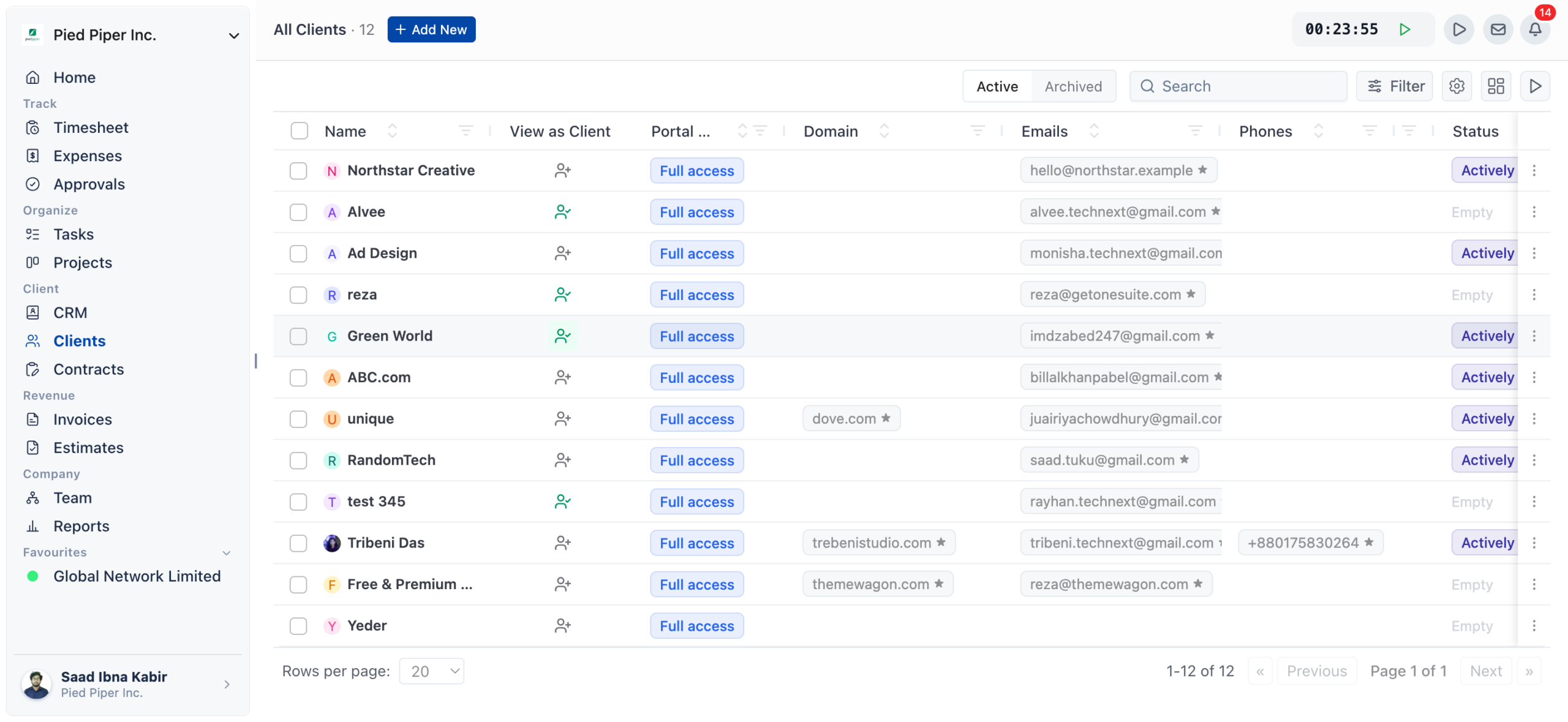Click in the Search field
This screenshot has width=1568, height=722.
[x=1238, y=86]
